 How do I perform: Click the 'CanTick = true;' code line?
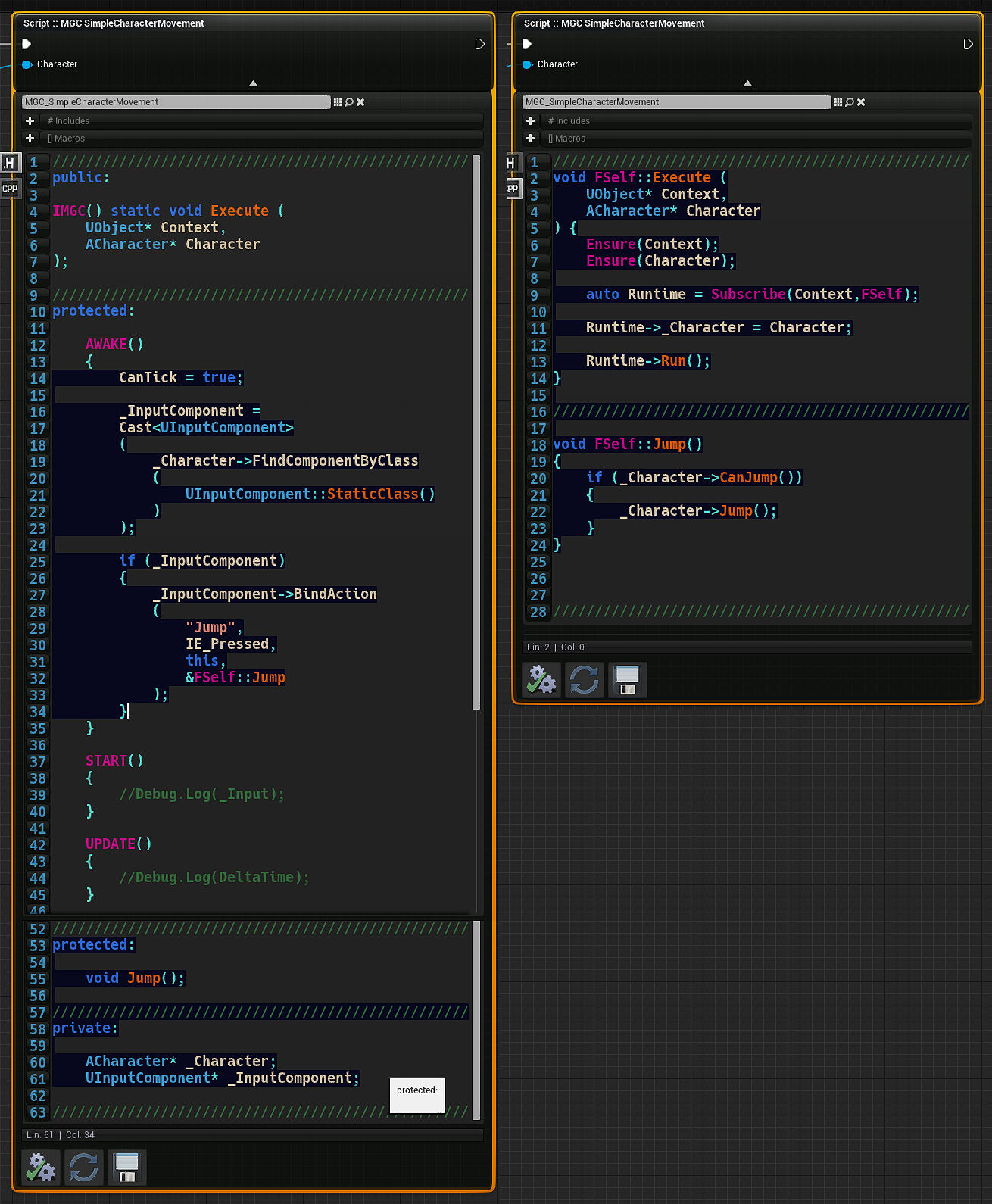180,377
